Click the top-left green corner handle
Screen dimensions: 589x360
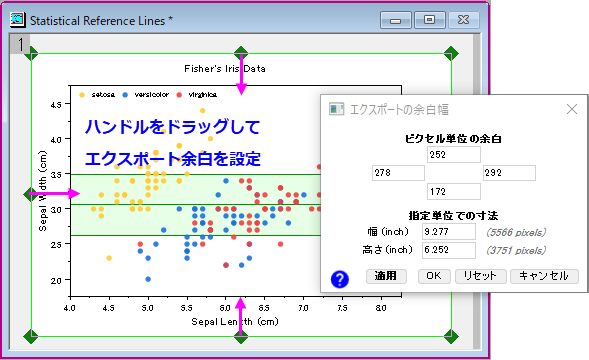[x=31, y=53]
